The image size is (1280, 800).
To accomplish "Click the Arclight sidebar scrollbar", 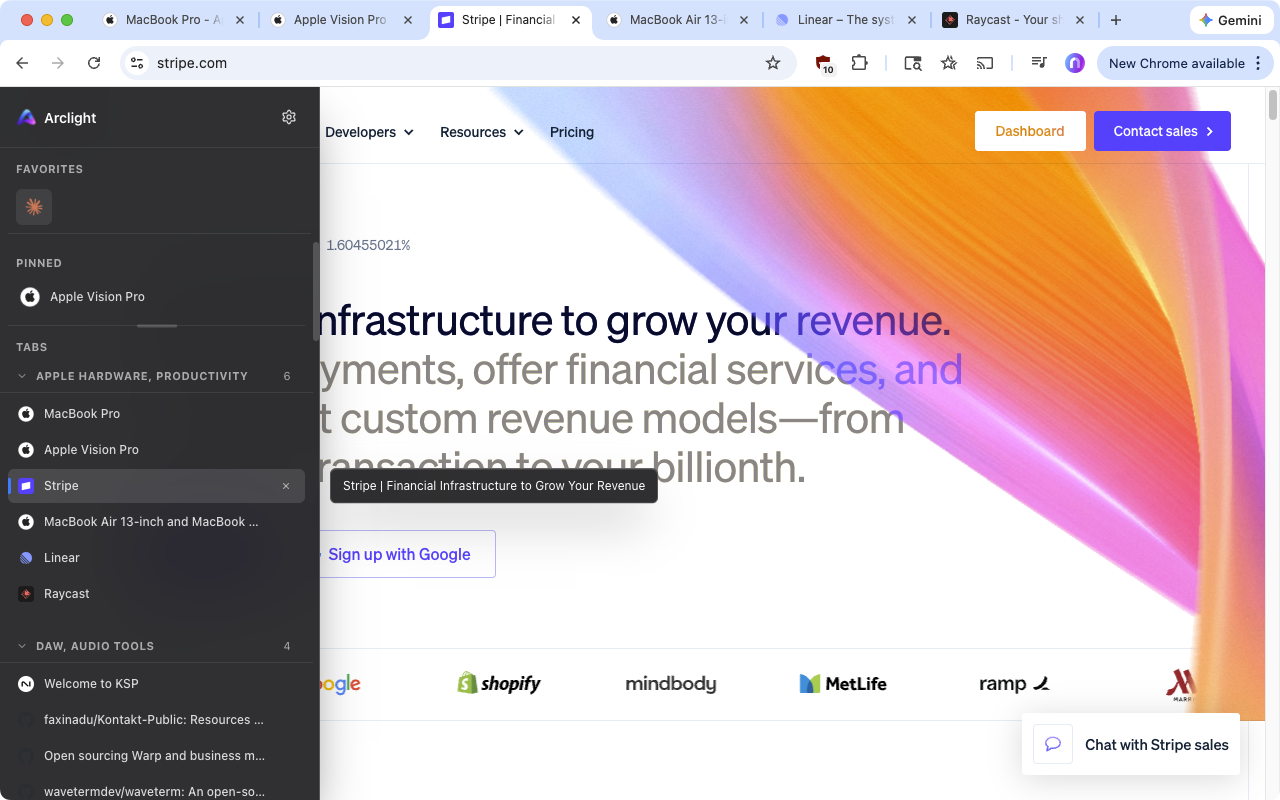I will tap(316, 290).
